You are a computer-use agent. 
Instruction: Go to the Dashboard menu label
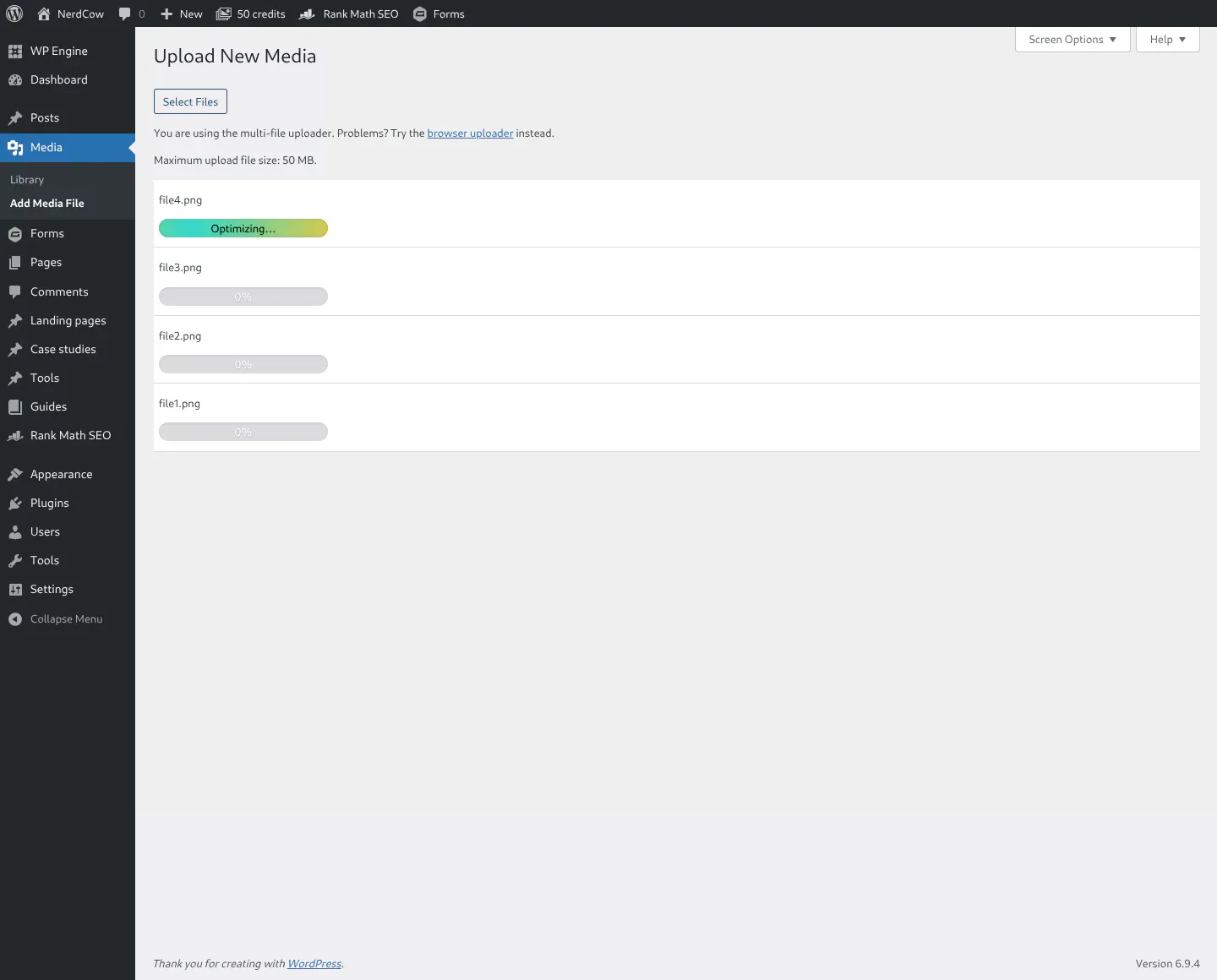tap(59, 79)
